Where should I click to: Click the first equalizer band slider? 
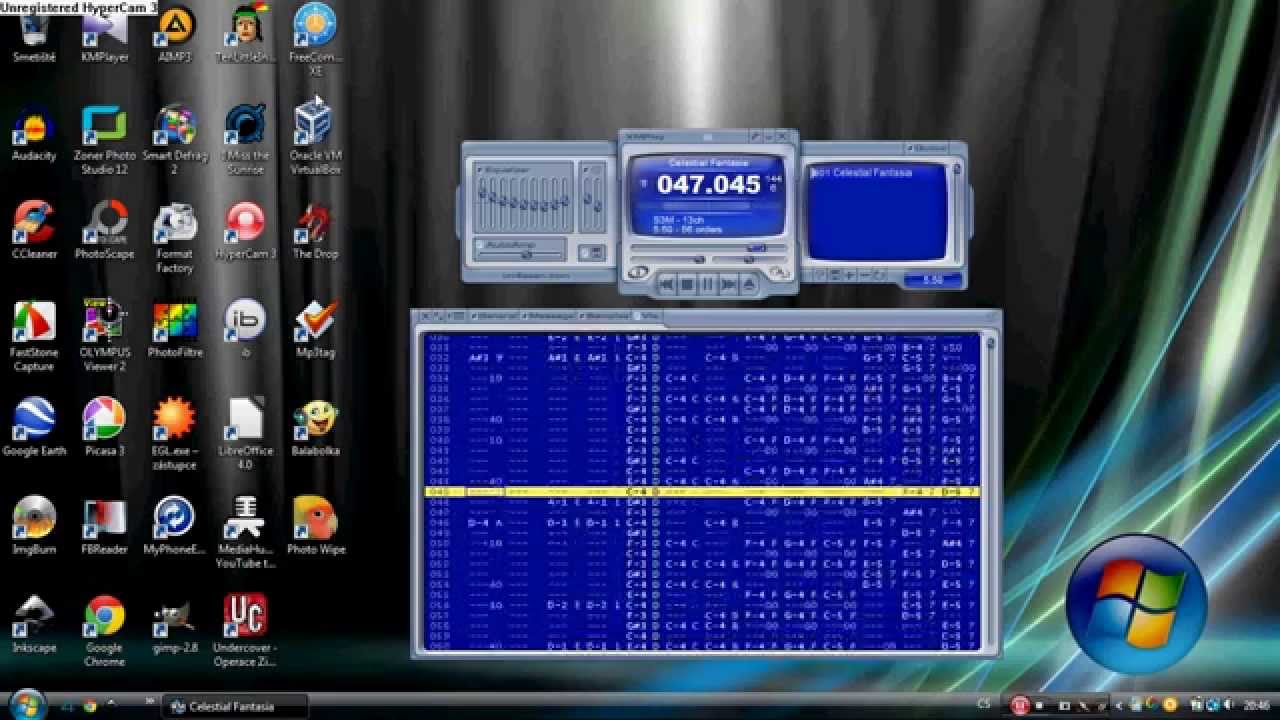483,204
